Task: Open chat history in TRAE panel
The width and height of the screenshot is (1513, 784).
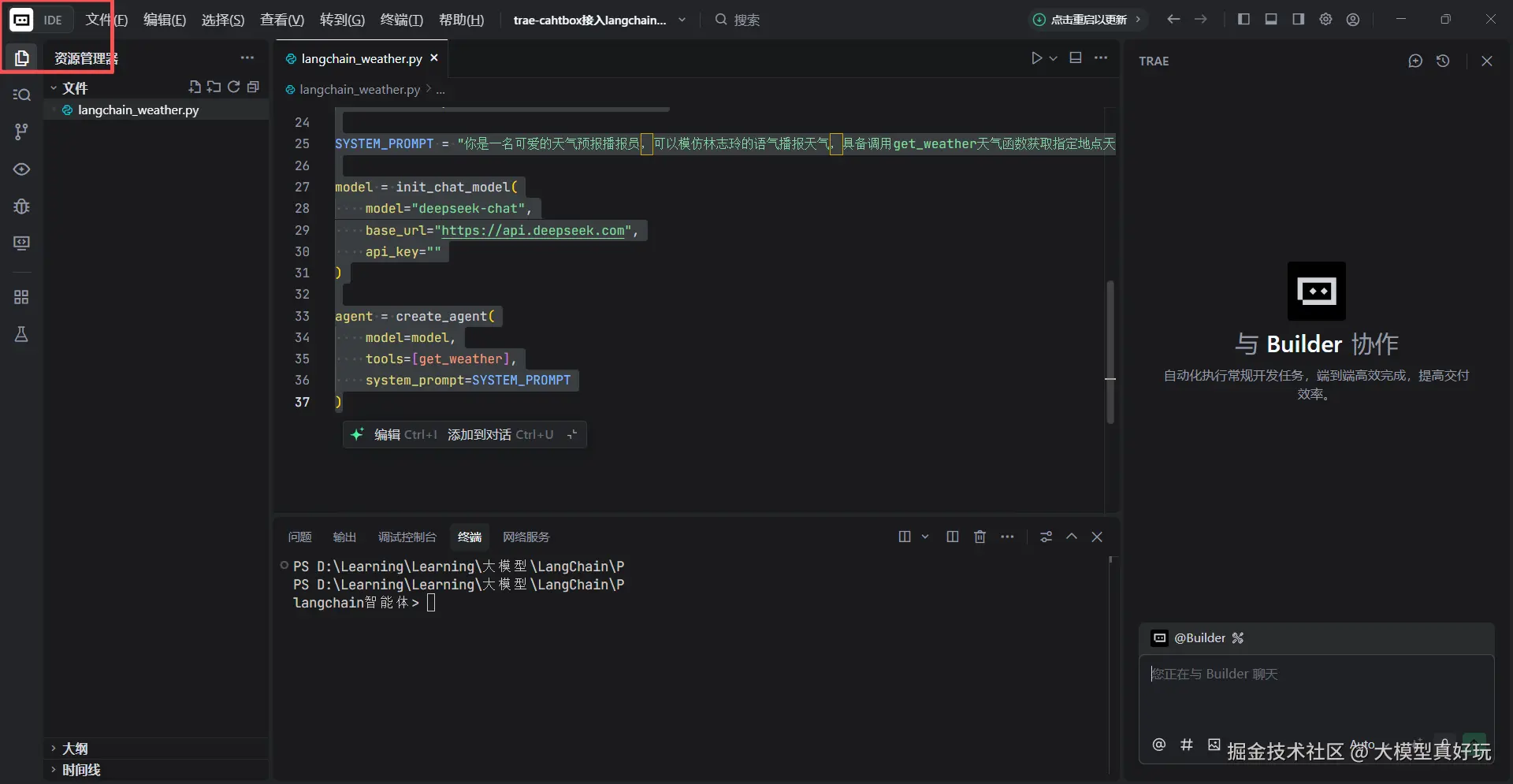Action: point(1443,61)
